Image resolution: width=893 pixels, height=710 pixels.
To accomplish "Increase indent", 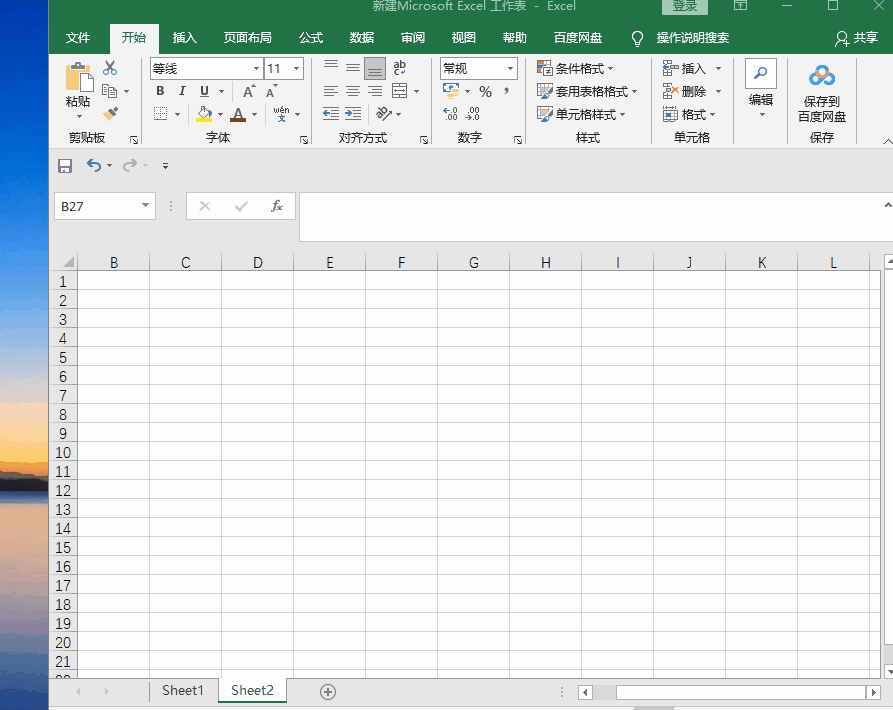I will coord(353,114).
